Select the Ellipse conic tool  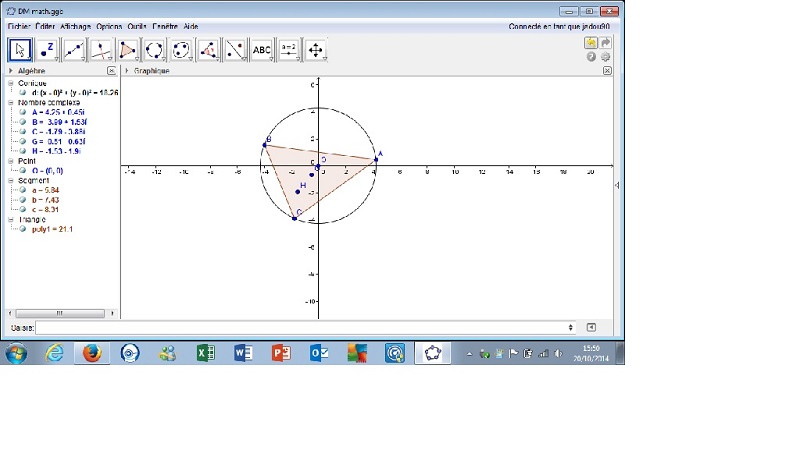[x=181, y=50]
